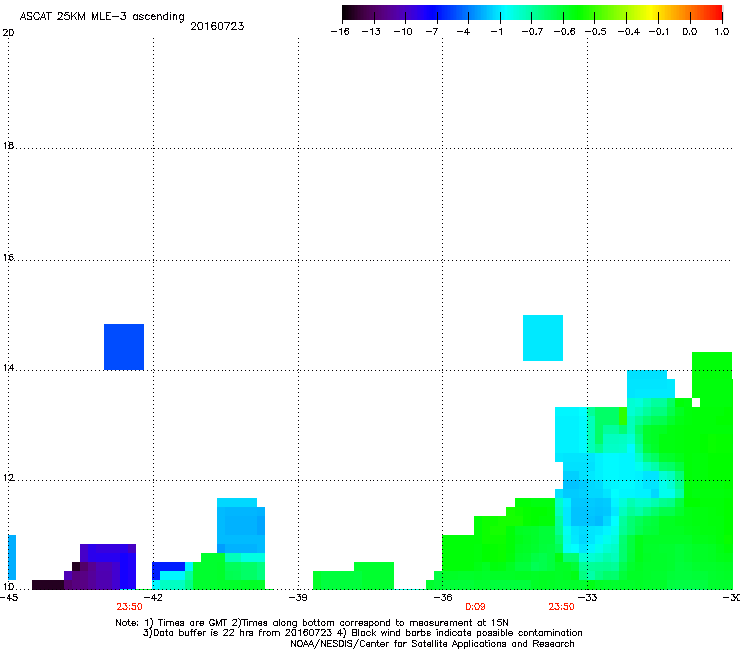Click the -4 colorbar label
The height and width of the screenshot is (650, 740).
click(x=463, y=32)
